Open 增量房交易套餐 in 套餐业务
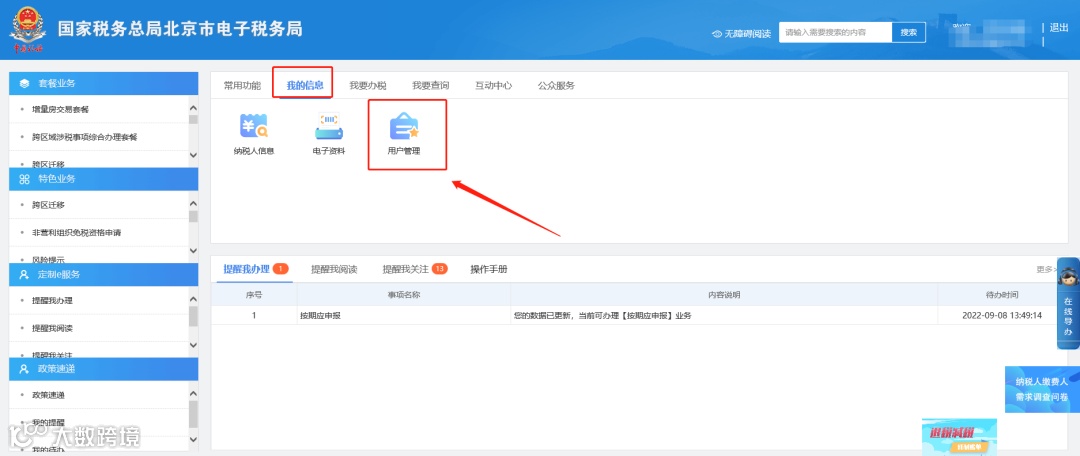Screen dimensions: 1080x456 60,110
